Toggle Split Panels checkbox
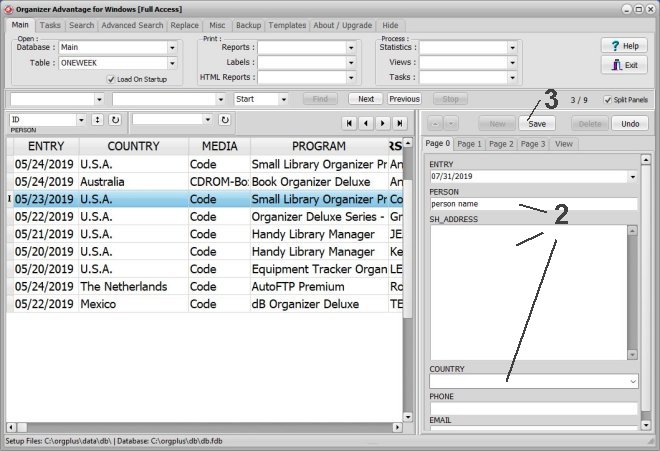Screen dimensions: 660x451 pyautogui.click(x=607, y=100)
